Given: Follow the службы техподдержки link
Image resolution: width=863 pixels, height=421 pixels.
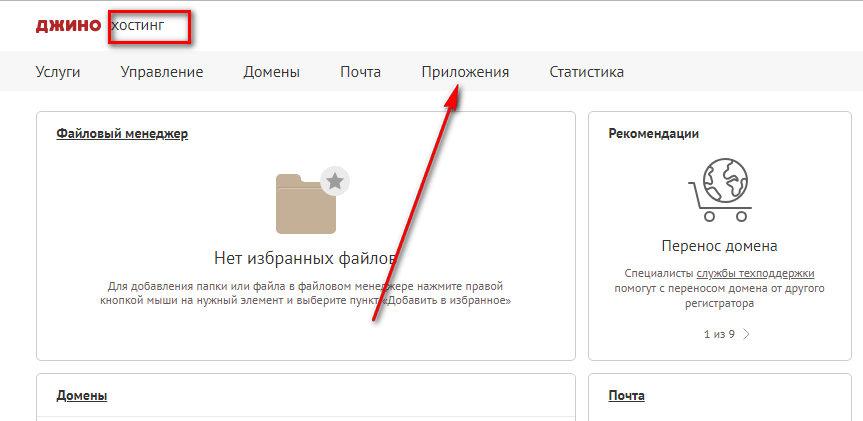Looking at the screenshot, I should click(x=755, y=274).
